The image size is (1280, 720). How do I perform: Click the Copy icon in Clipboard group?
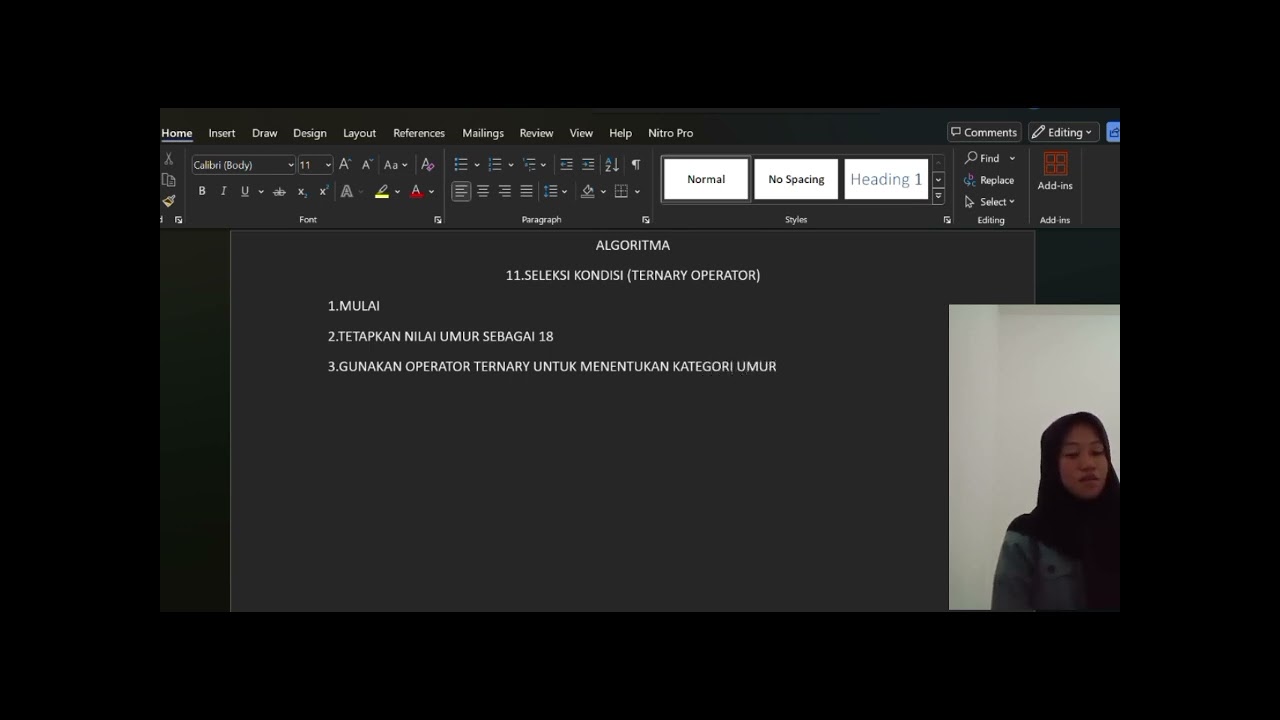pyautogui.click(x=168, y=180)
